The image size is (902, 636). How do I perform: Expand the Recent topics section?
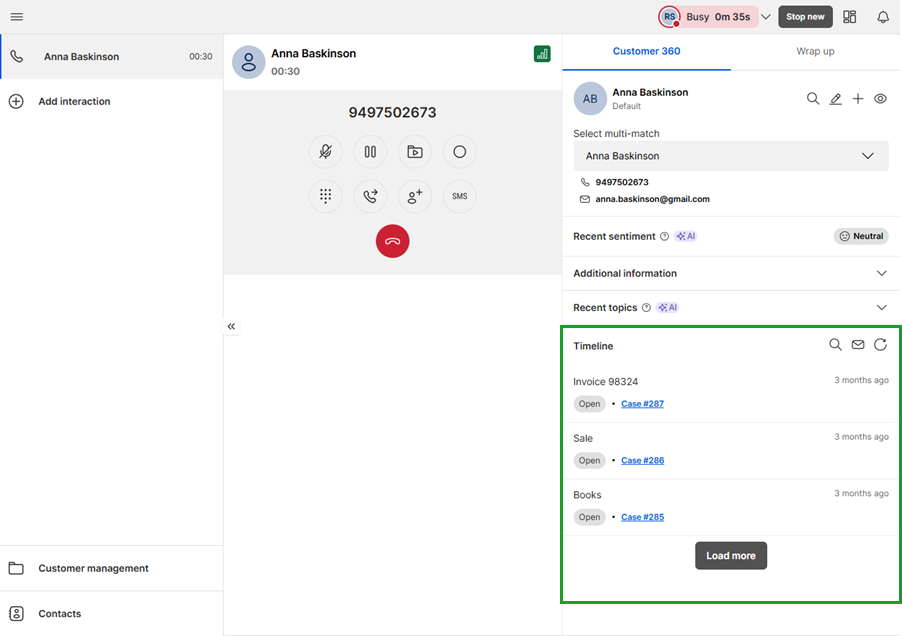point(881,308)
